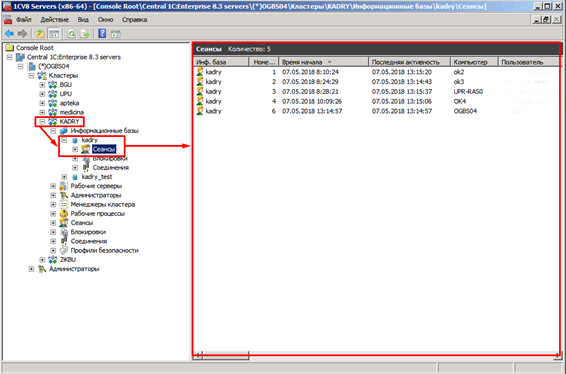Click the scrollbar left arrow in sessions list
This screenshot has height=374, width=566.
(198, 356)
